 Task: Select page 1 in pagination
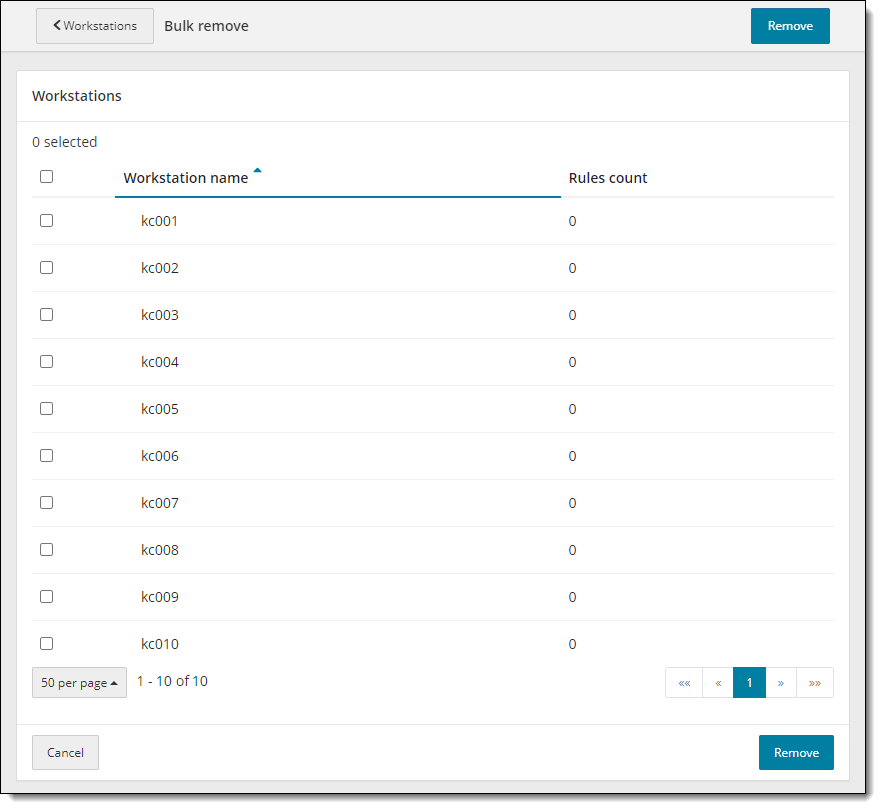tap(749, 683)
